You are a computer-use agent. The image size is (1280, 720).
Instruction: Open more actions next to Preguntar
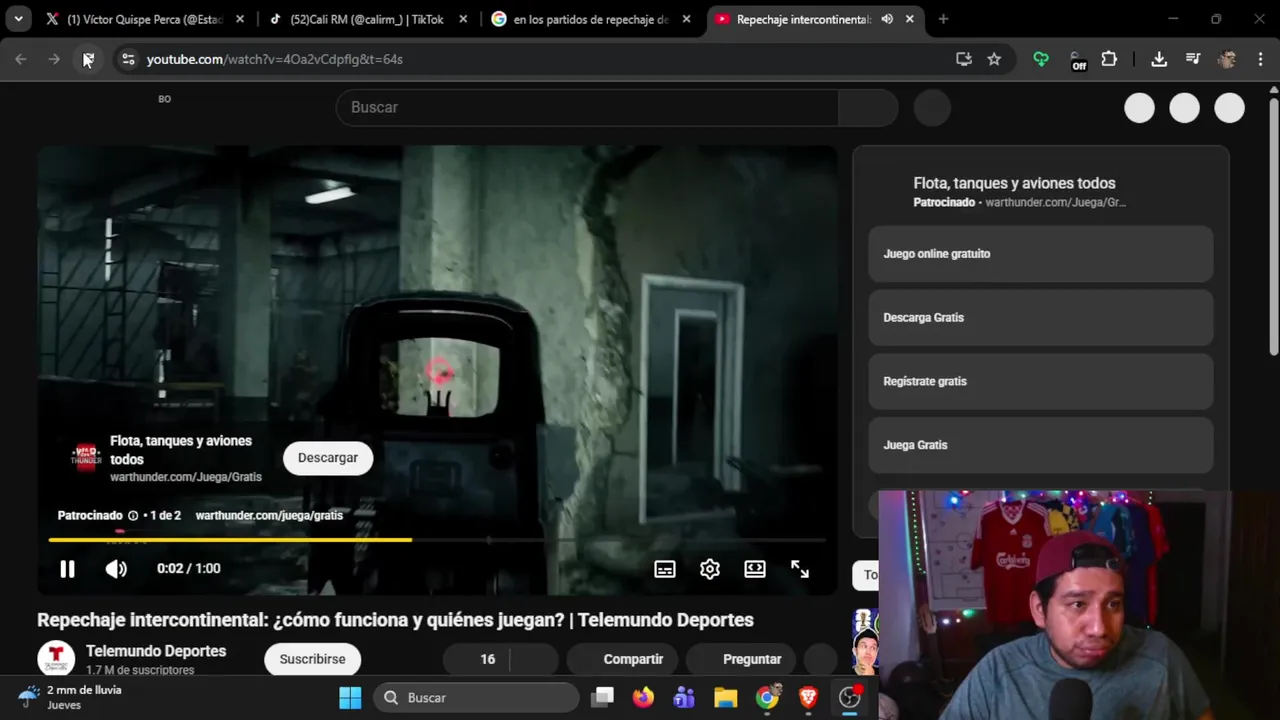pyautogui.click(x=820, y=659)
